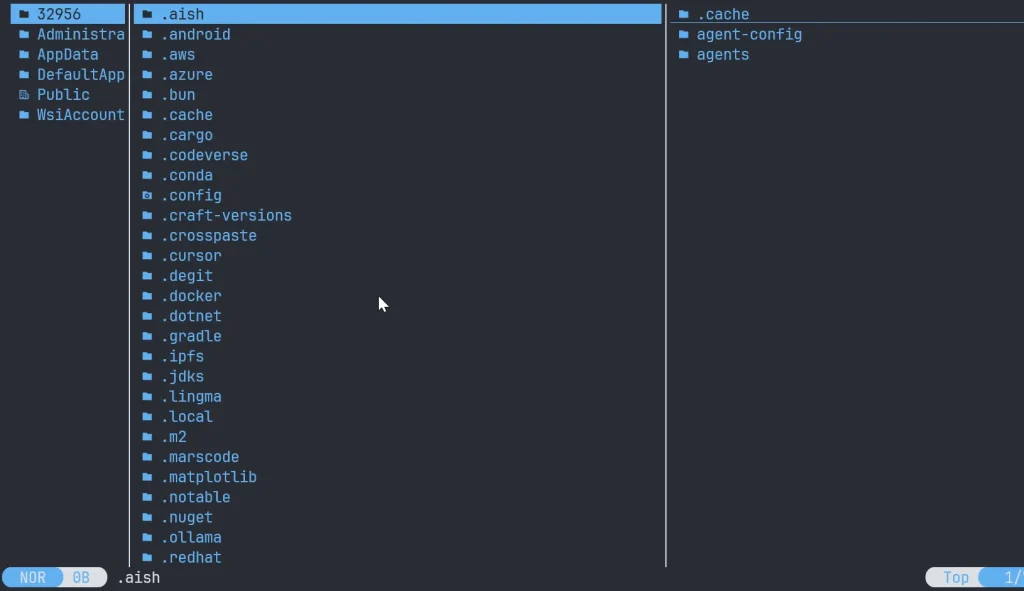1024x591 pixels.
Task: Click the Top position indicator in the status bar
Action: [x=955, y=578]
